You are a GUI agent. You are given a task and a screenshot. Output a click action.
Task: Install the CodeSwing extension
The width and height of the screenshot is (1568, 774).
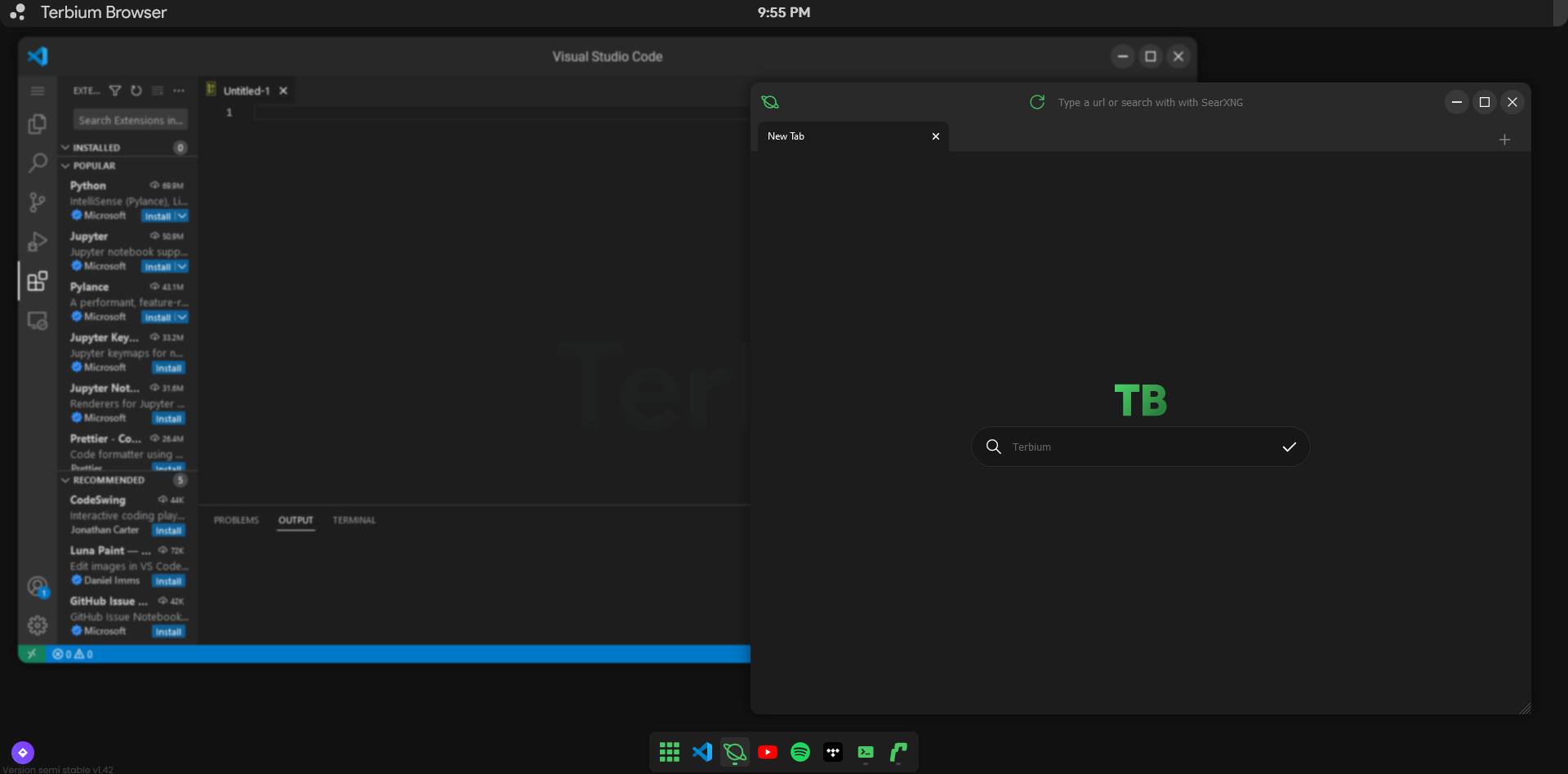click(x=168, y=531)
